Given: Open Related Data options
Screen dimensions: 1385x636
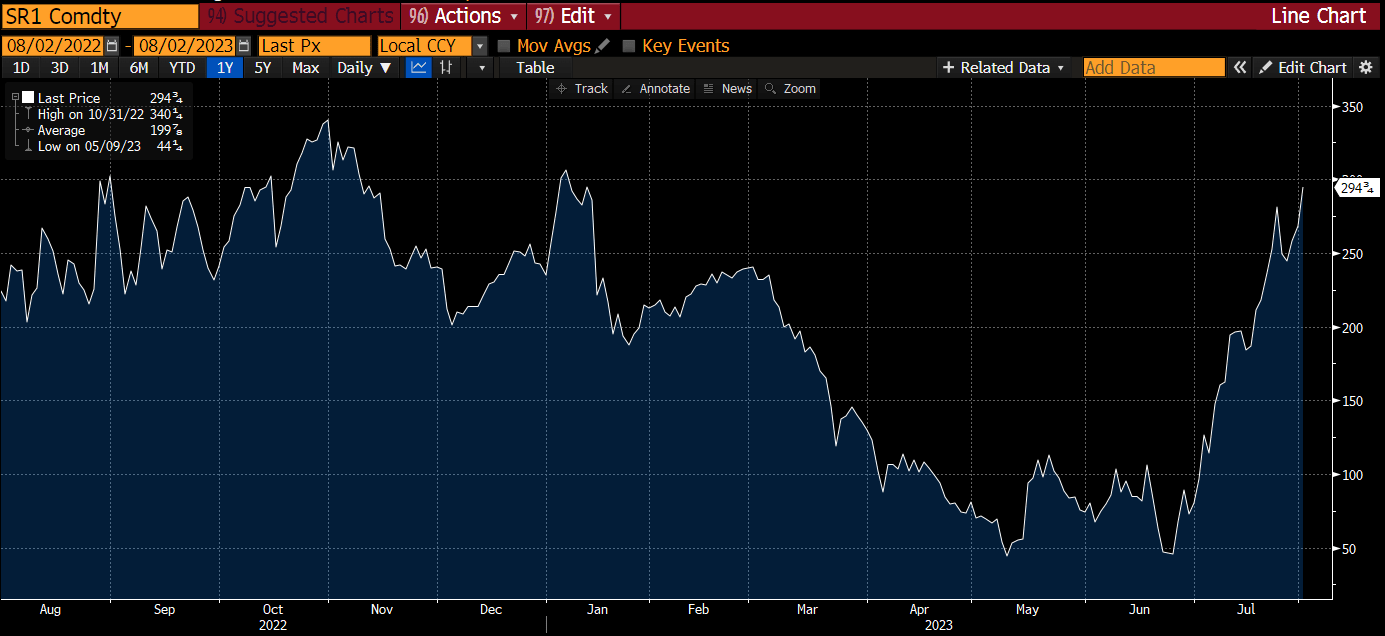Looking at the screenshot, I should 1003,67.
